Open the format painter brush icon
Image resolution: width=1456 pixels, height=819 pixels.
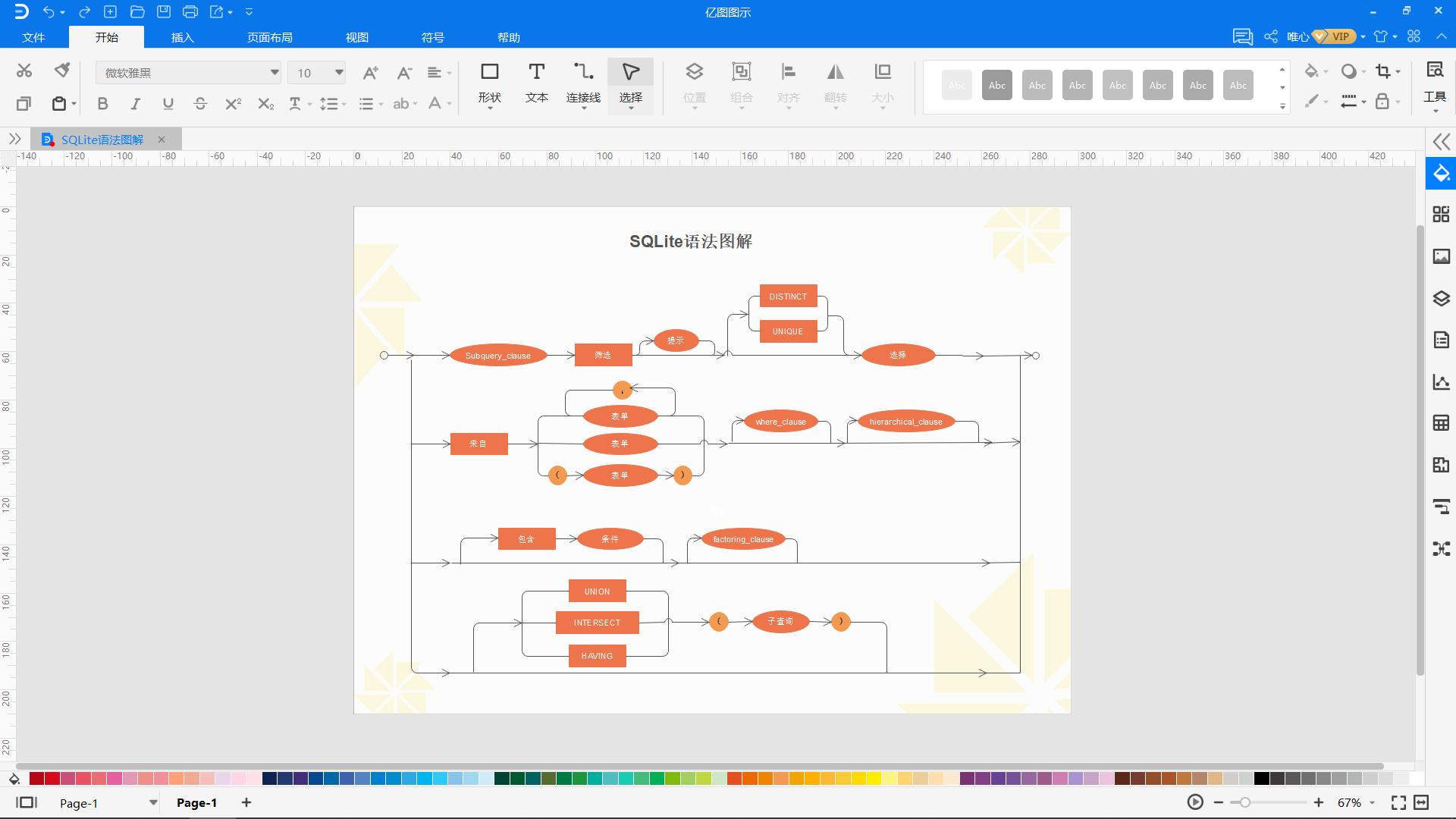(x=62, y=71)
